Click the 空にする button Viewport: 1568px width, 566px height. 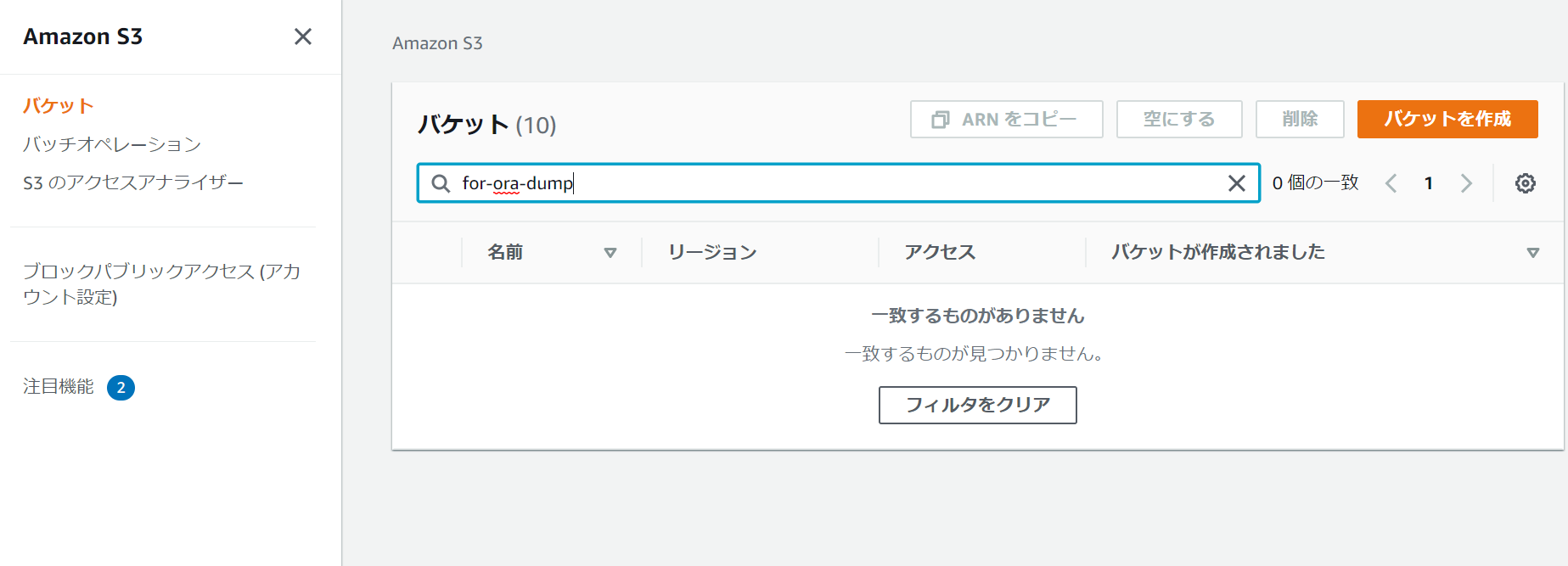[x=1179, y=120]
